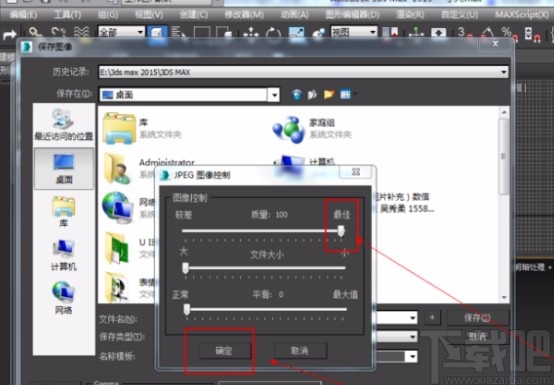Image resolution: width=554 pixels, height=385 pixels.
Task: Open the 动画(A) menu
Action: (x=295, y=15)
